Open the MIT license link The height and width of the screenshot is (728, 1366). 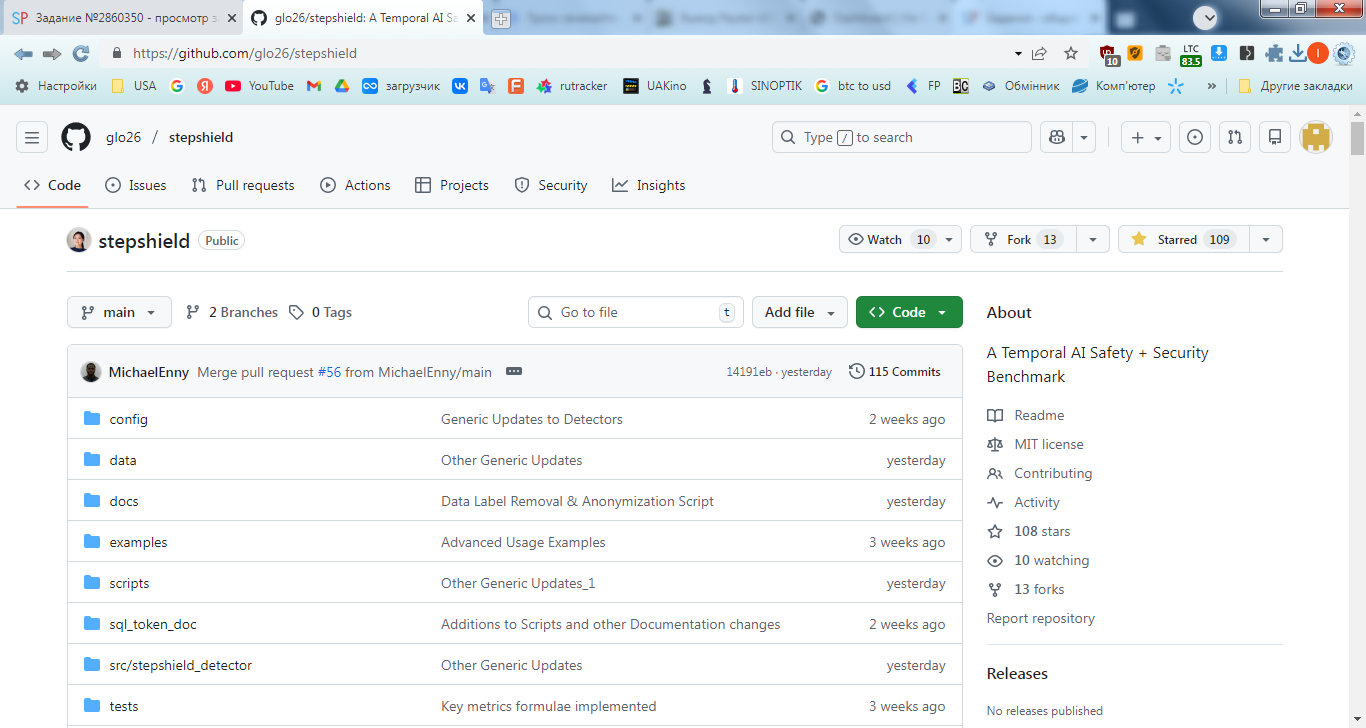coord(1035,444)
